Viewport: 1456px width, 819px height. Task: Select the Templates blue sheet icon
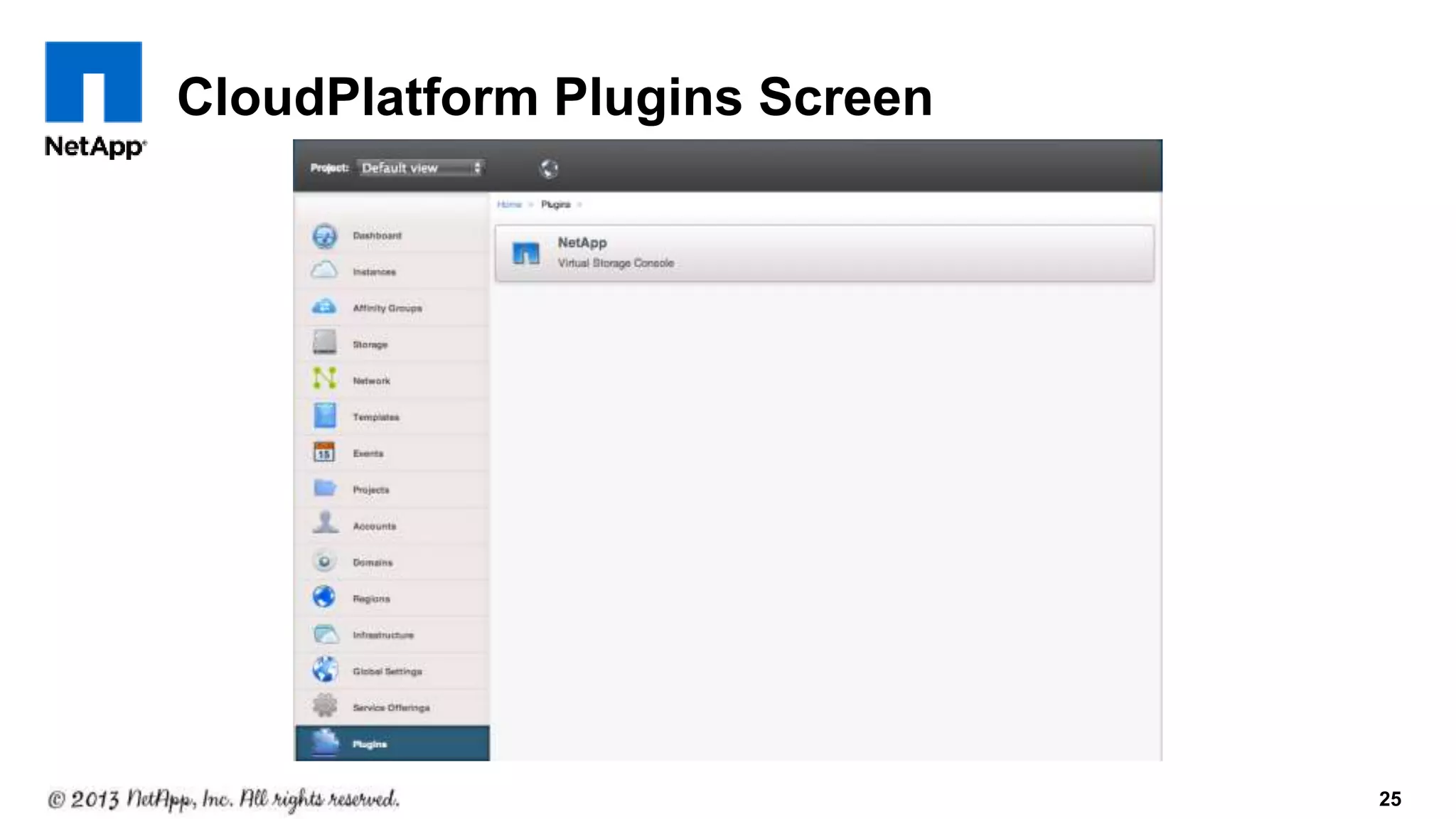coord(325,415)
